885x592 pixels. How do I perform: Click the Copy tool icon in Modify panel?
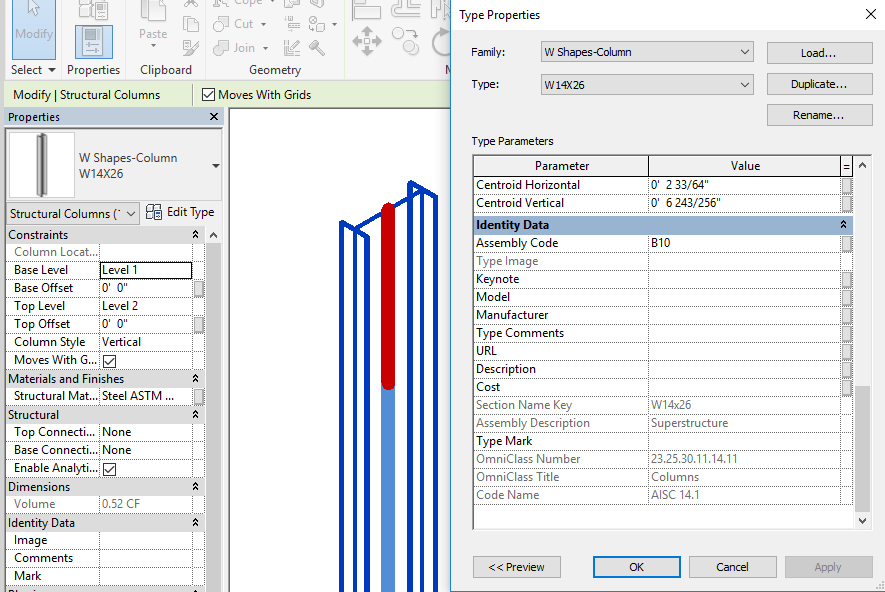click(405, 41)
